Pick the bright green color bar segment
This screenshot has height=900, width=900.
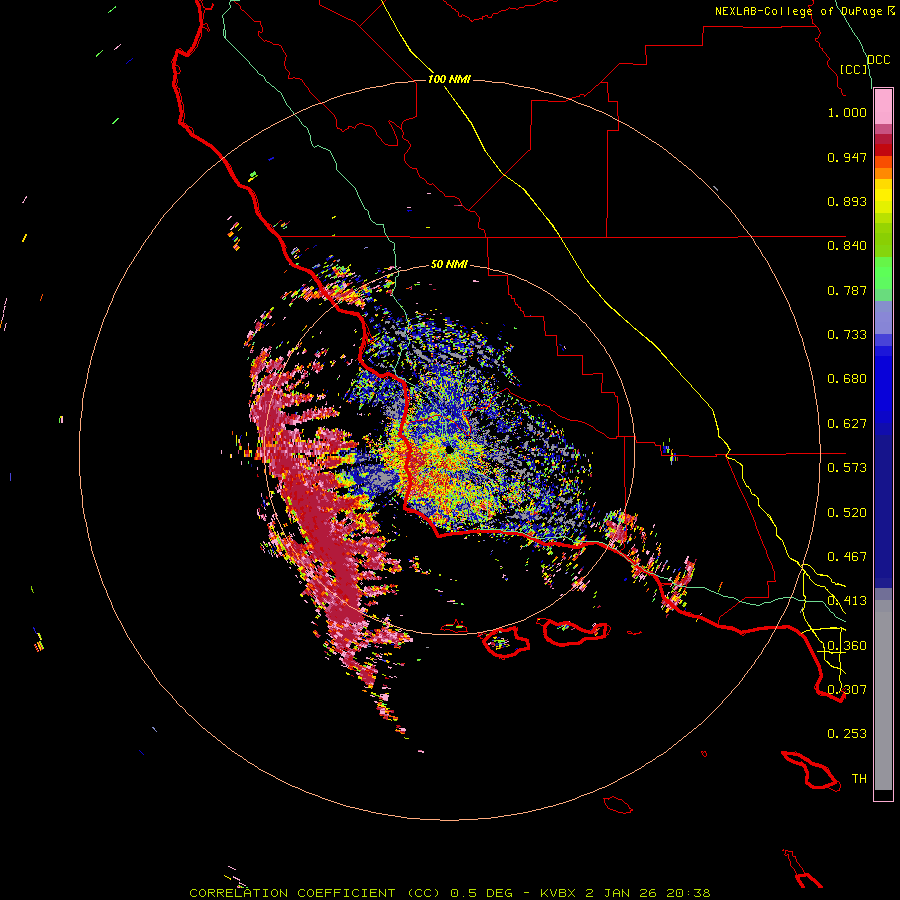[883, 273]
